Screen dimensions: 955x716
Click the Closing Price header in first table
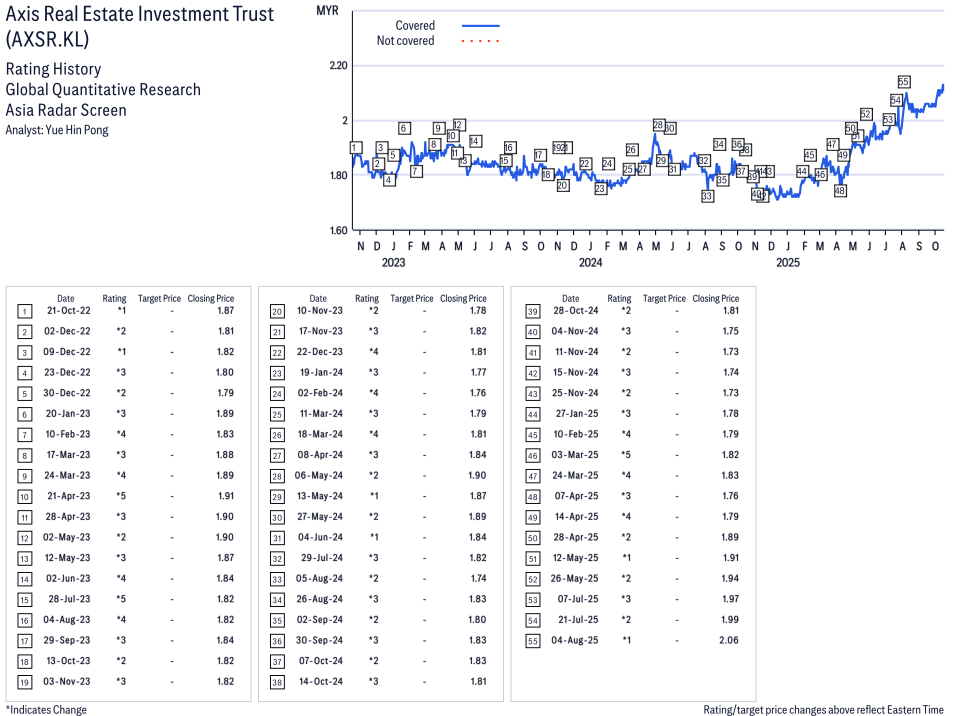pyautogui.click(x=210, y=298)
